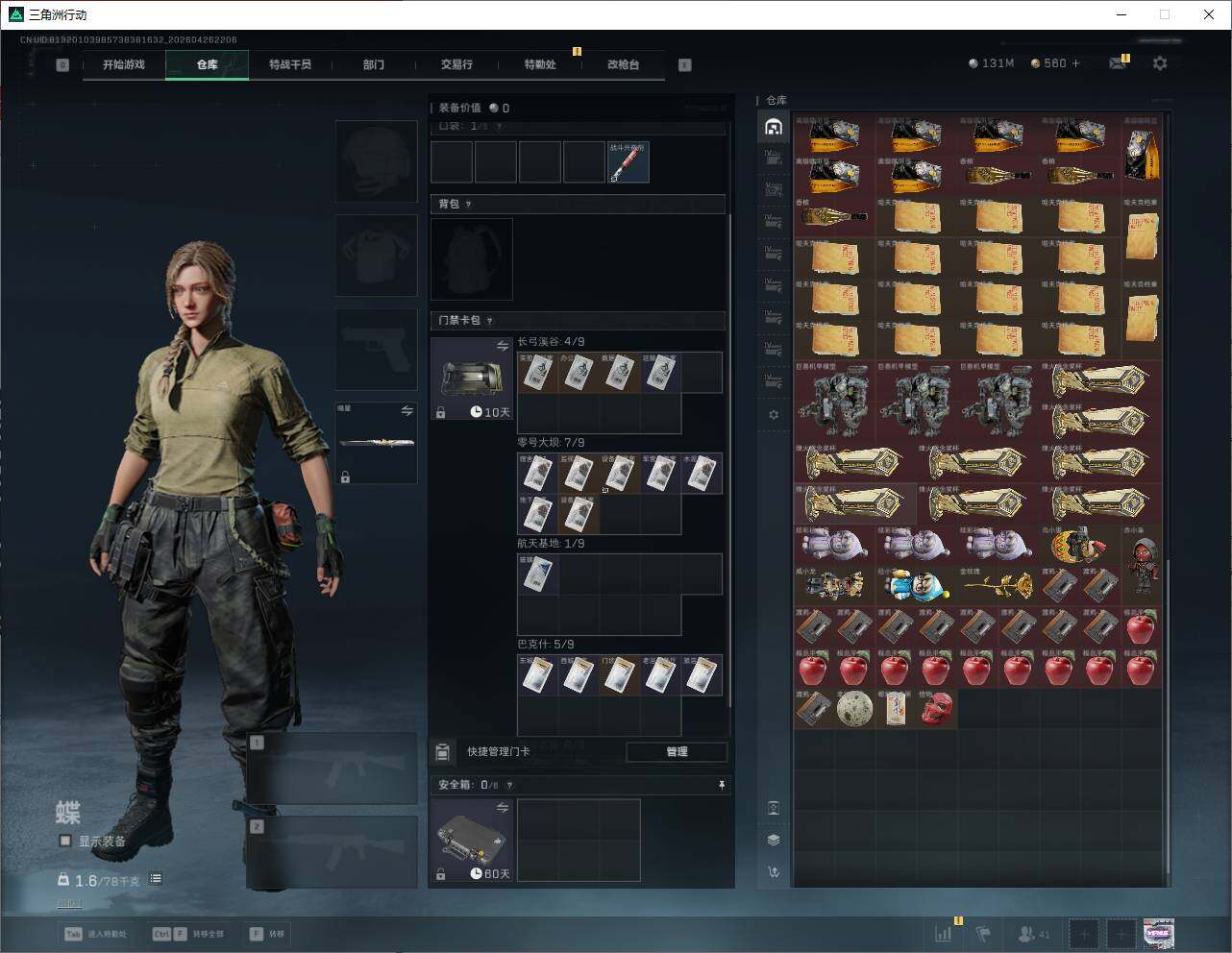Select the main warehouse storage icon
The width and height of the screenshot is (1232, 953).
(774, 127)
